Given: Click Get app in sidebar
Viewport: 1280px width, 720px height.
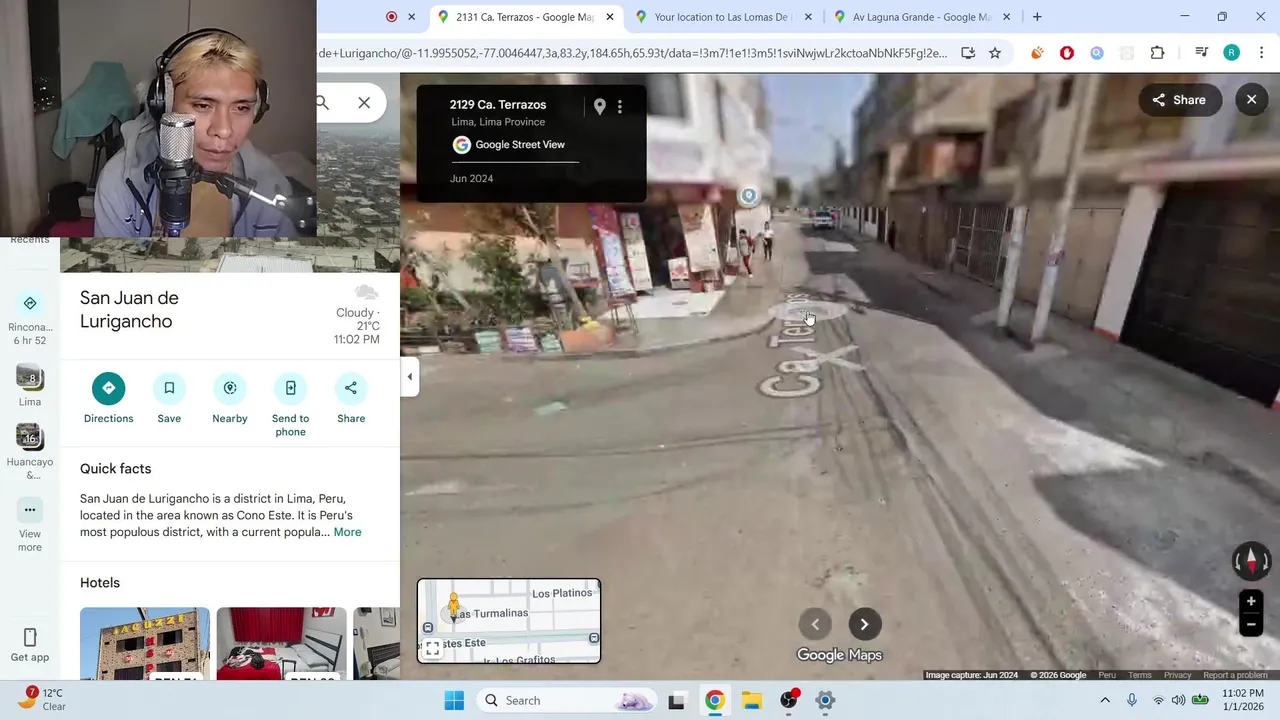Looking at the screenshot, I should [x=30, y=645].
